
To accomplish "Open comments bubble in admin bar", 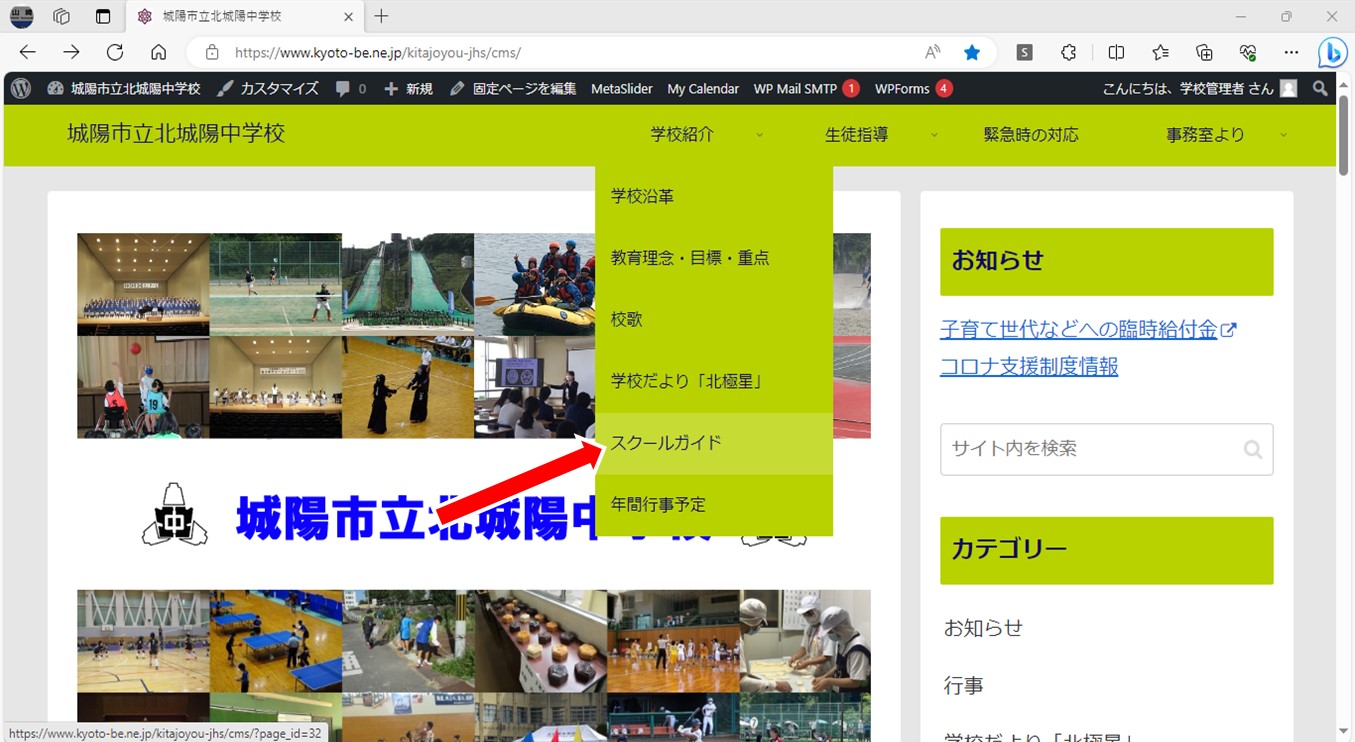I will coord(351,88).
